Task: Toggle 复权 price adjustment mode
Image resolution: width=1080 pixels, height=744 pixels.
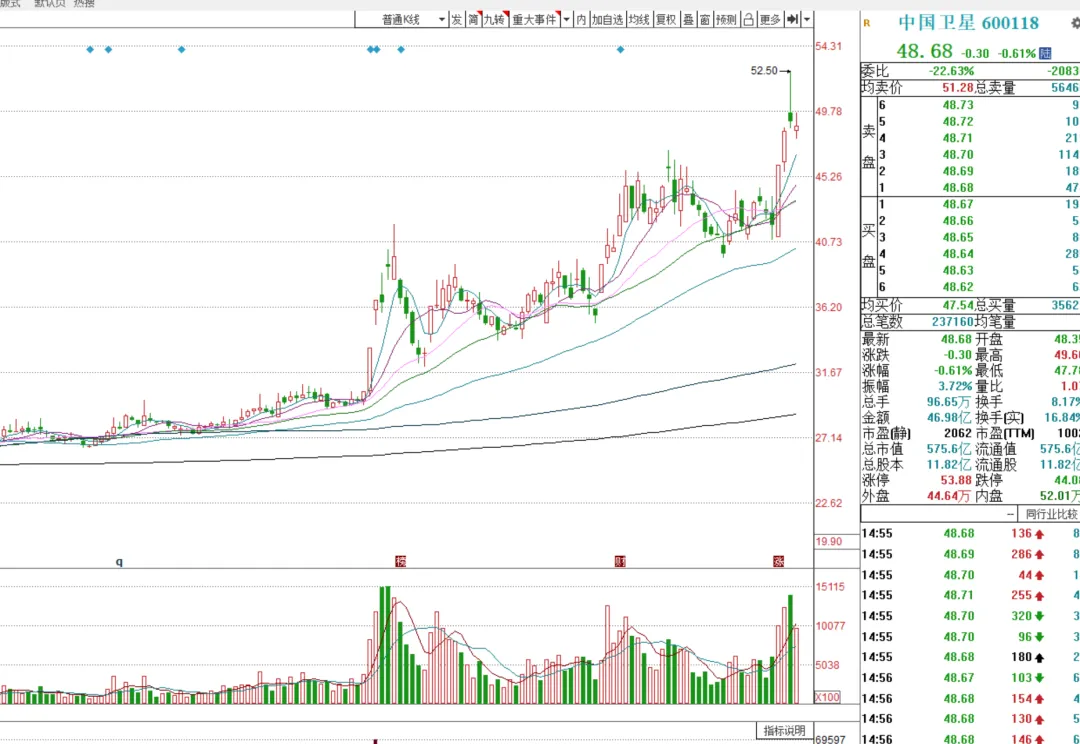Action: (665, 19)
